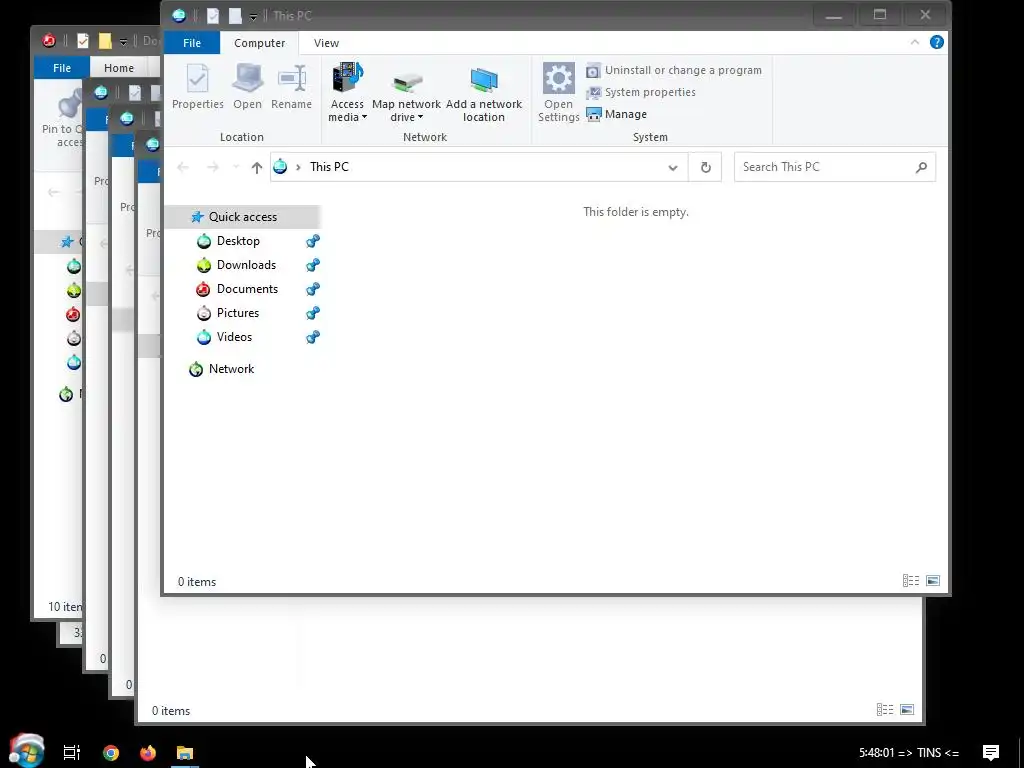Click Uninstall or change a program

(673, 70)
